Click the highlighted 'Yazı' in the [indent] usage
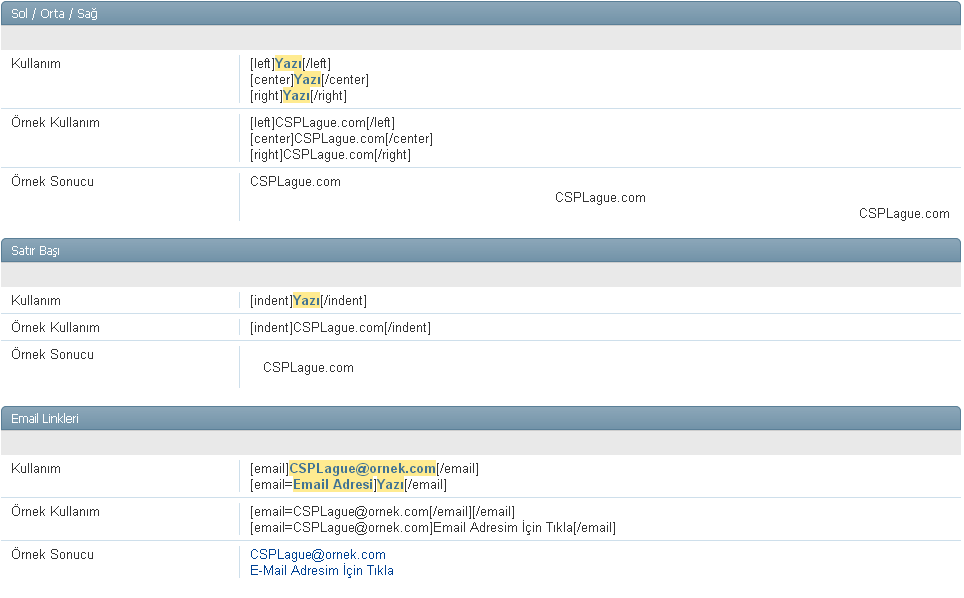Viewport: 964px width, 598px height. [306, 301]
